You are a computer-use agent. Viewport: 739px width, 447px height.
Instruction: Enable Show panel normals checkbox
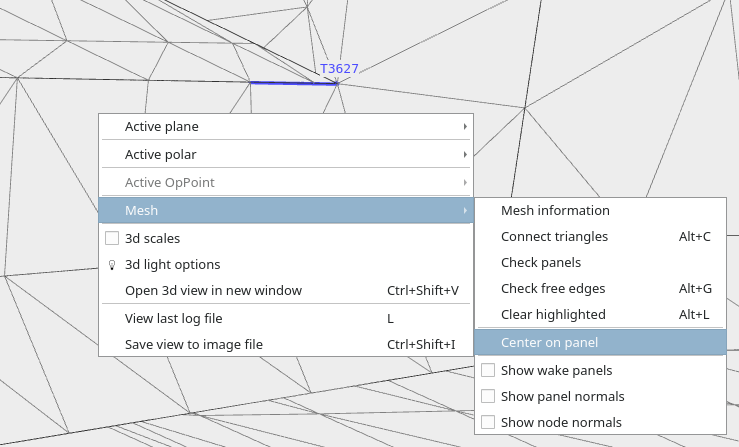pyautogui.click(x=488, y=396)
